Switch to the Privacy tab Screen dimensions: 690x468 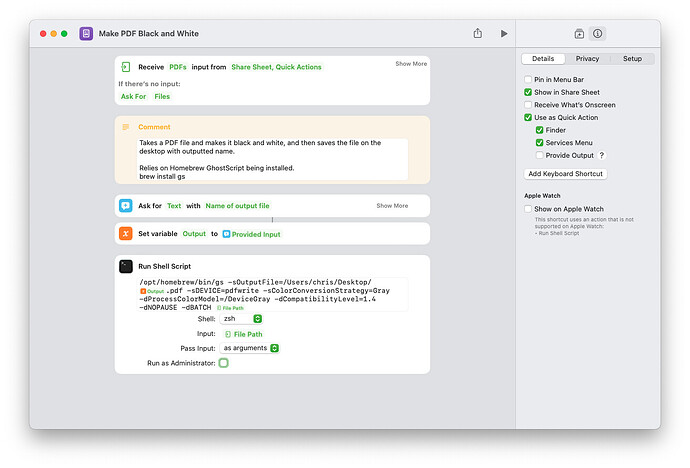(x=587, y=59)
